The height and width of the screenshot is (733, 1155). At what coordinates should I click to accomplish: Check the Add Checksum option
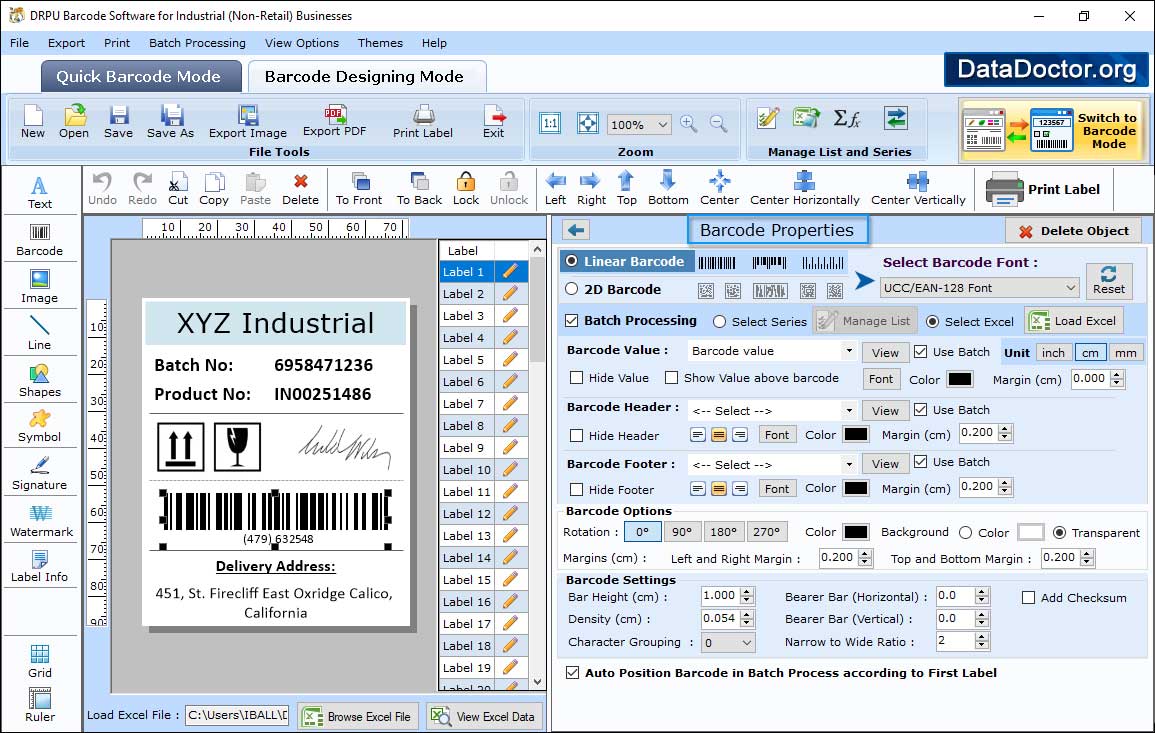(x=1029, y=598)
